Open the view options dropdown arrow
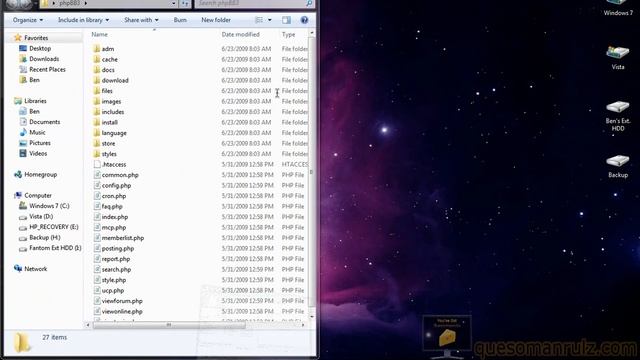640x360 pixels. [x=269, y=20]
